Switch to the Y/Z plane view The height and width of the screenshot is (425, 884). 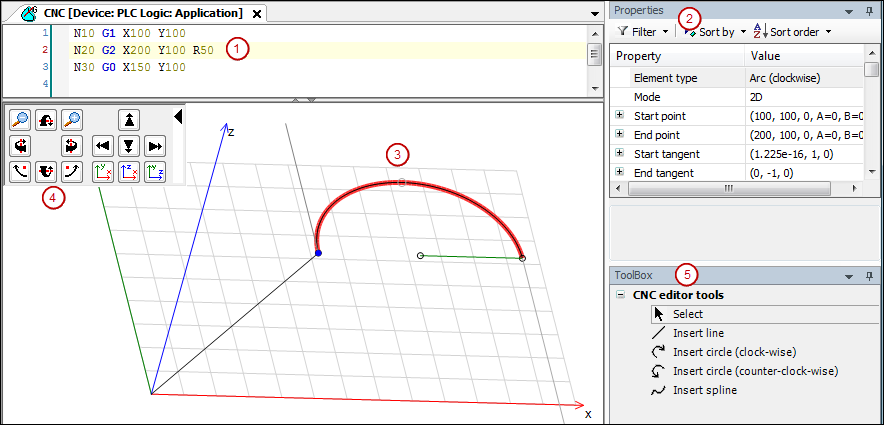[x=155, y=172]
